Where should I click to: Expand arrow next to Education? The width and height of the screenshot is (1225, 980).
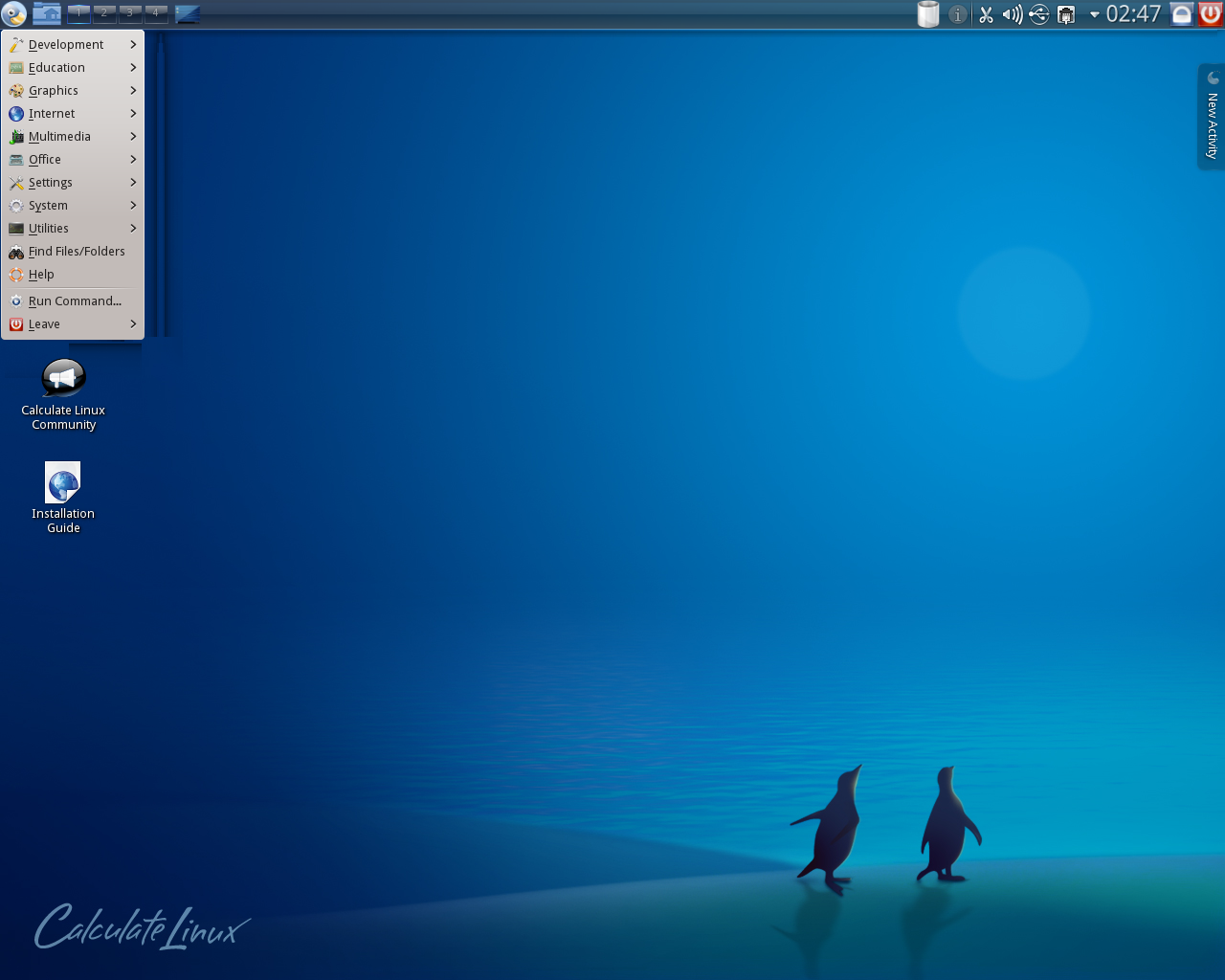(133, 68)
